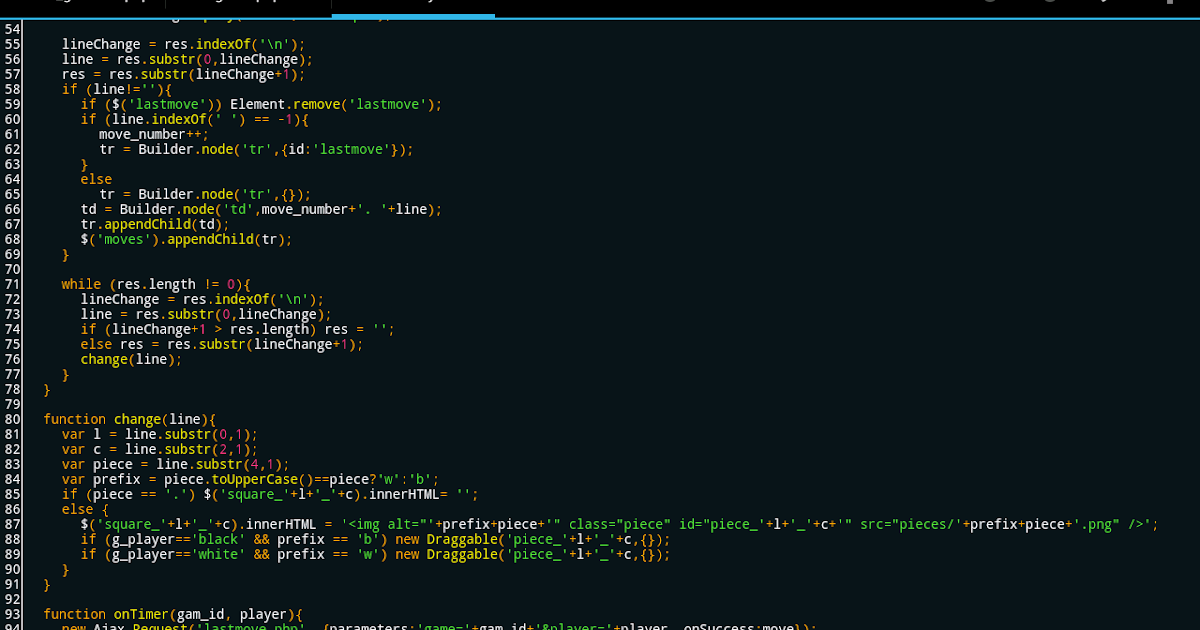This screenshot has height=630, width=1200.
Task: Switch to the second tab in the top bar
Action: (245, 5)
